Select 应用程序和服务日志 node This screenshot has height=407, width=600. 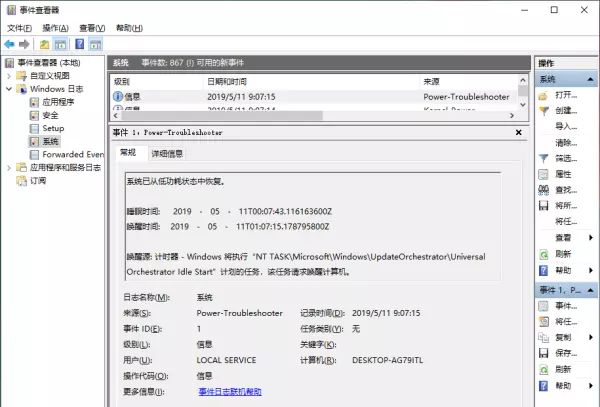pyautogui.click(x=65, y=168)
